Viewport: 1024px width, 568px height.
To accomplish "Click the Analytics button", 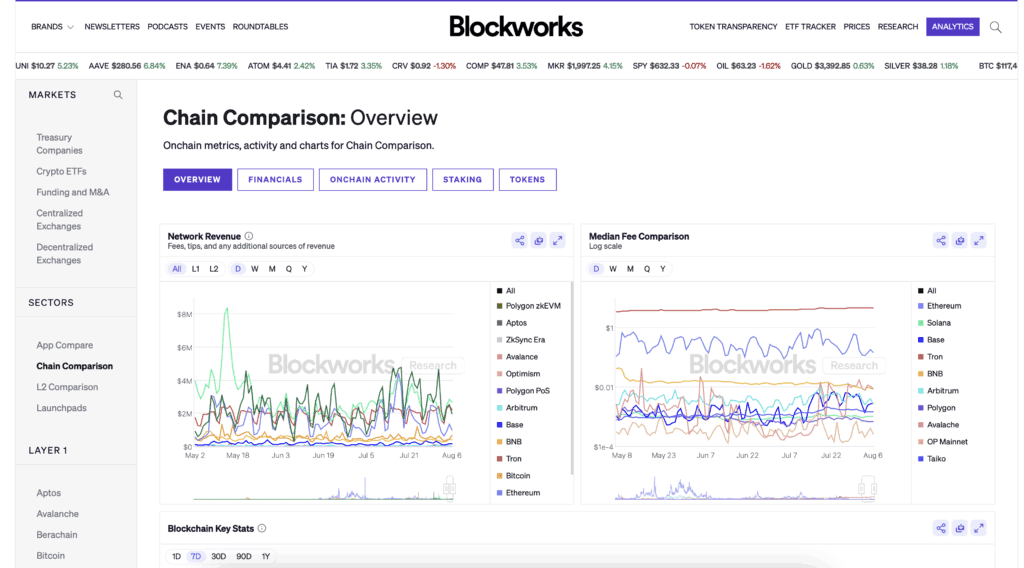I will pyautogui.click(x=953, y=27).
